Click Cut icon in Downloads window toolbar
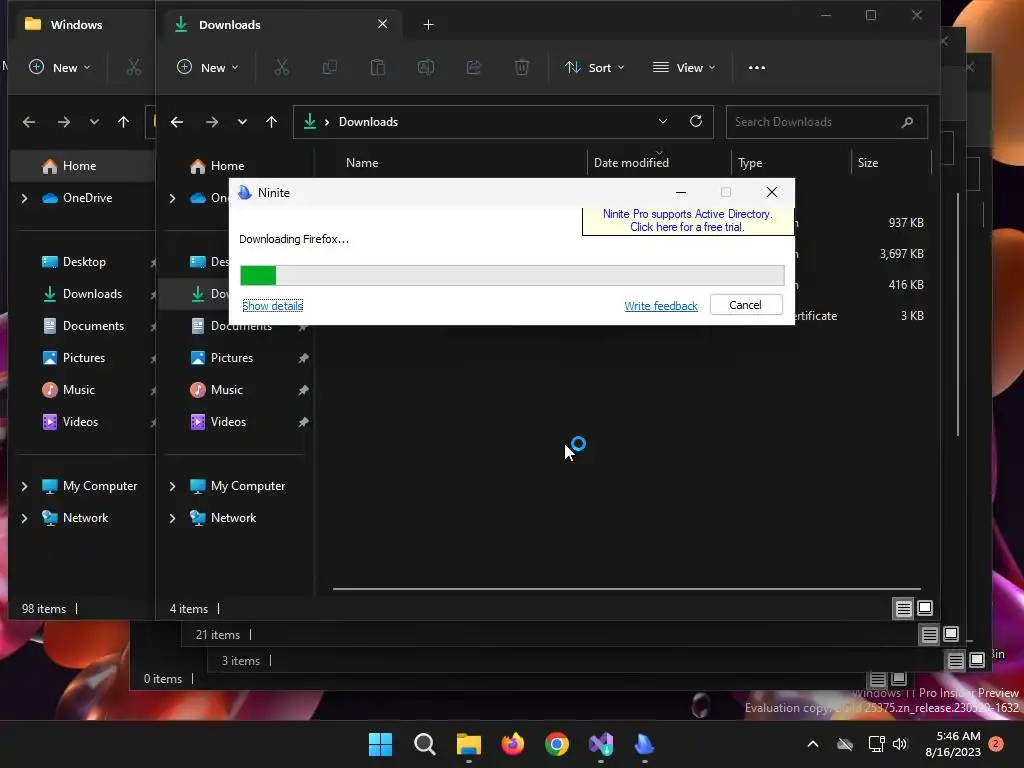1024x768 pixels. coord(281,67)
